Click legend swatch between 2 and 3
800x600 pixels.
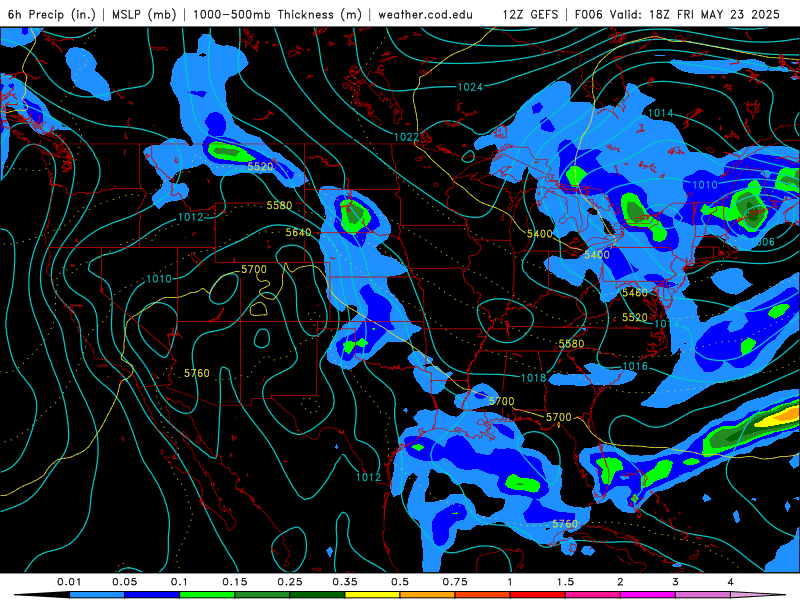[648, 595]
